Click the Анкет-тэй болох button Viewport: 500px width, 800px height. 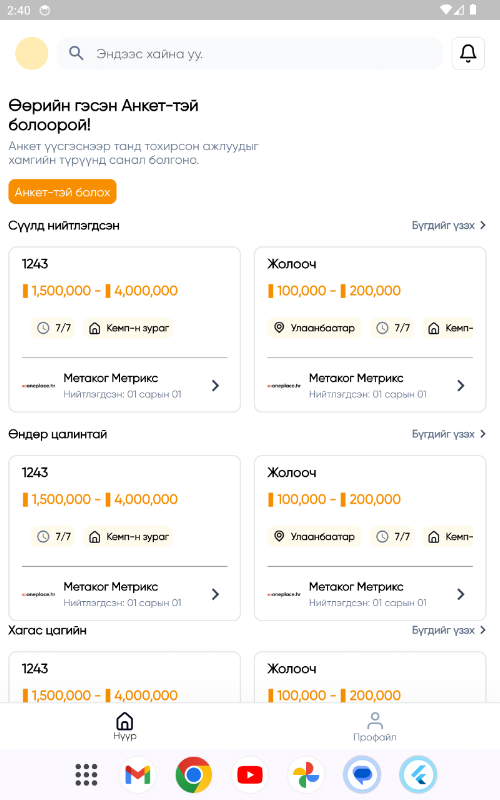[62, 192]
